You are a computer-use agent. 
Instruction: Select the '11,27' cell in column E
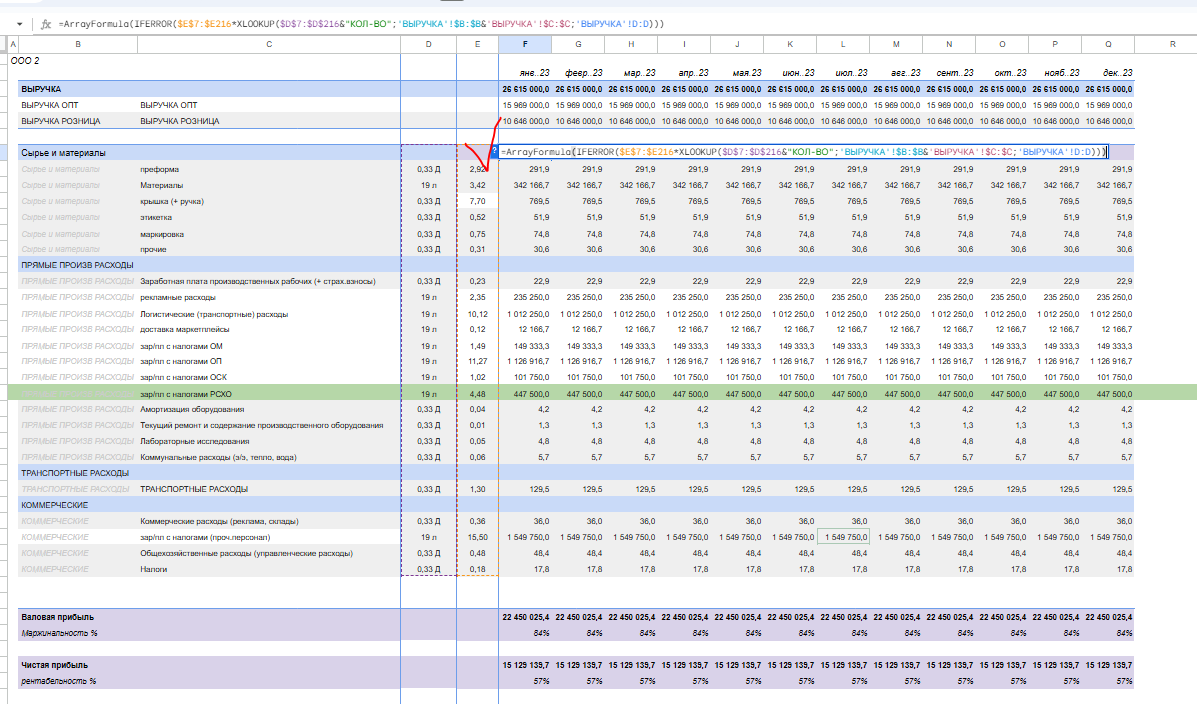[478, 362]
